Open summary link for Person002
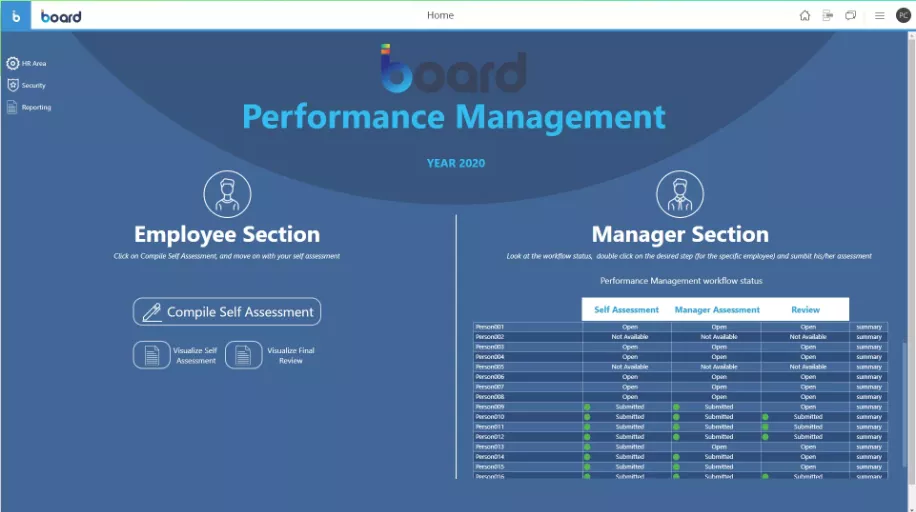916x512 pixels. point(869,337)
